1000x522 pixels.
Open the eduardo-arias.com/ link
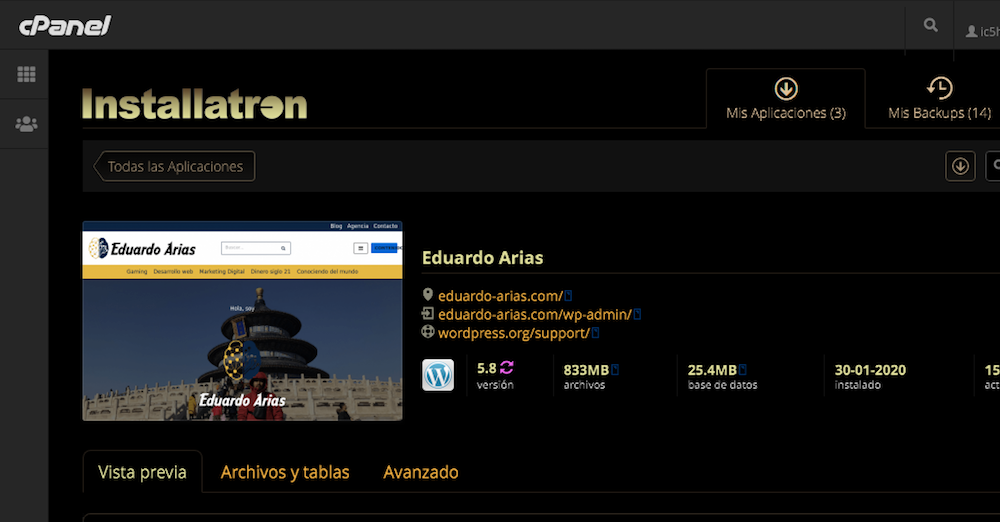pos(500,296)
